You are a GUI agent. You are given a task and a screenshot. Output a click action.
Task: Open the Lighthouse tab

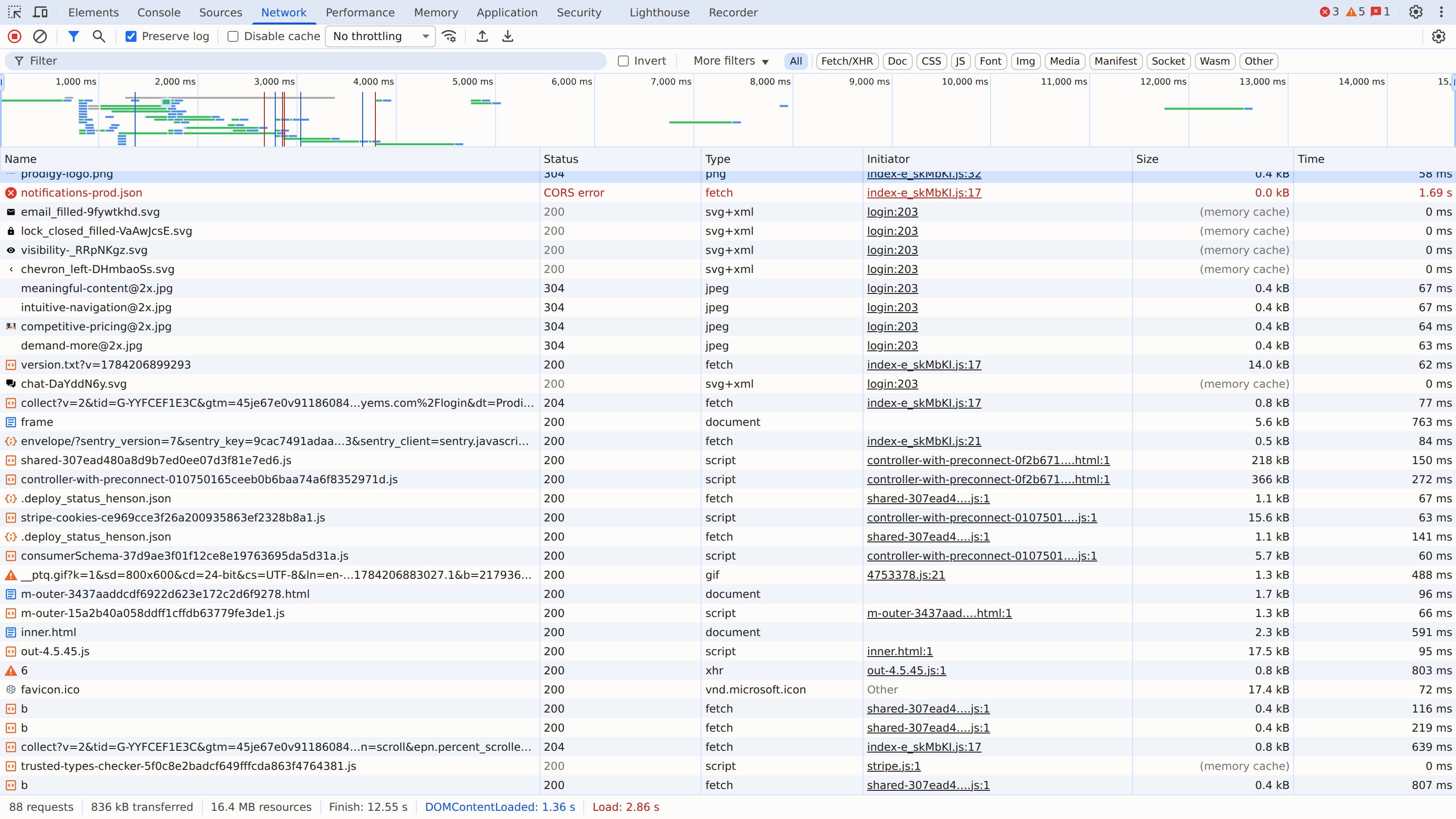coord(660,12)
